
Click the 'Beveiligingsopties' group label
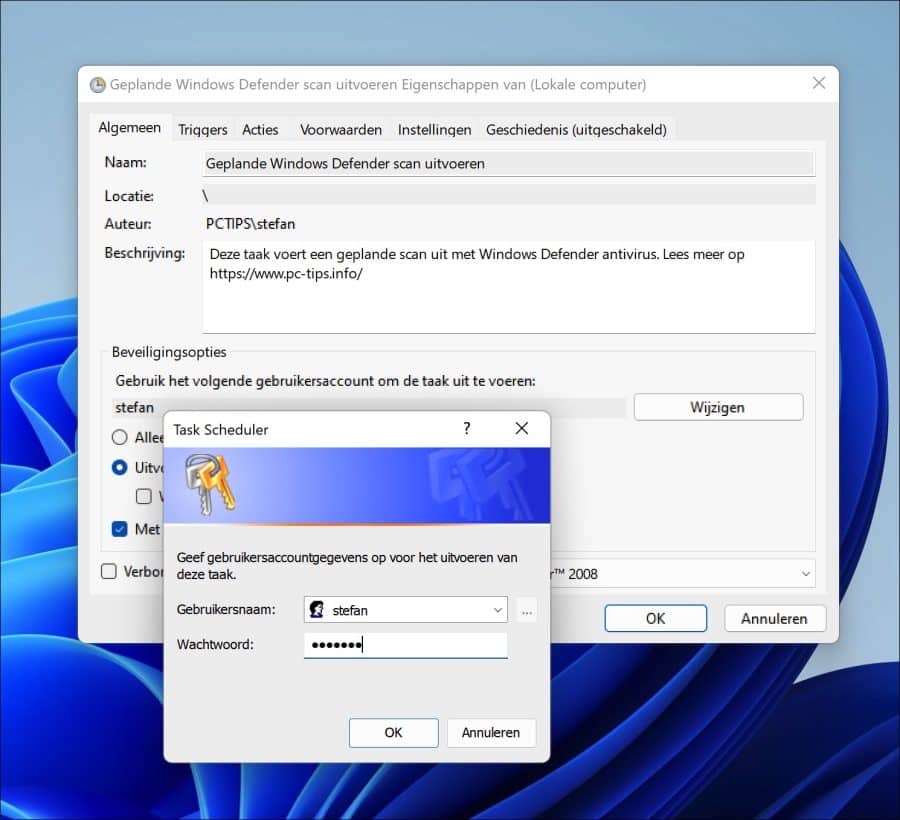169,352
